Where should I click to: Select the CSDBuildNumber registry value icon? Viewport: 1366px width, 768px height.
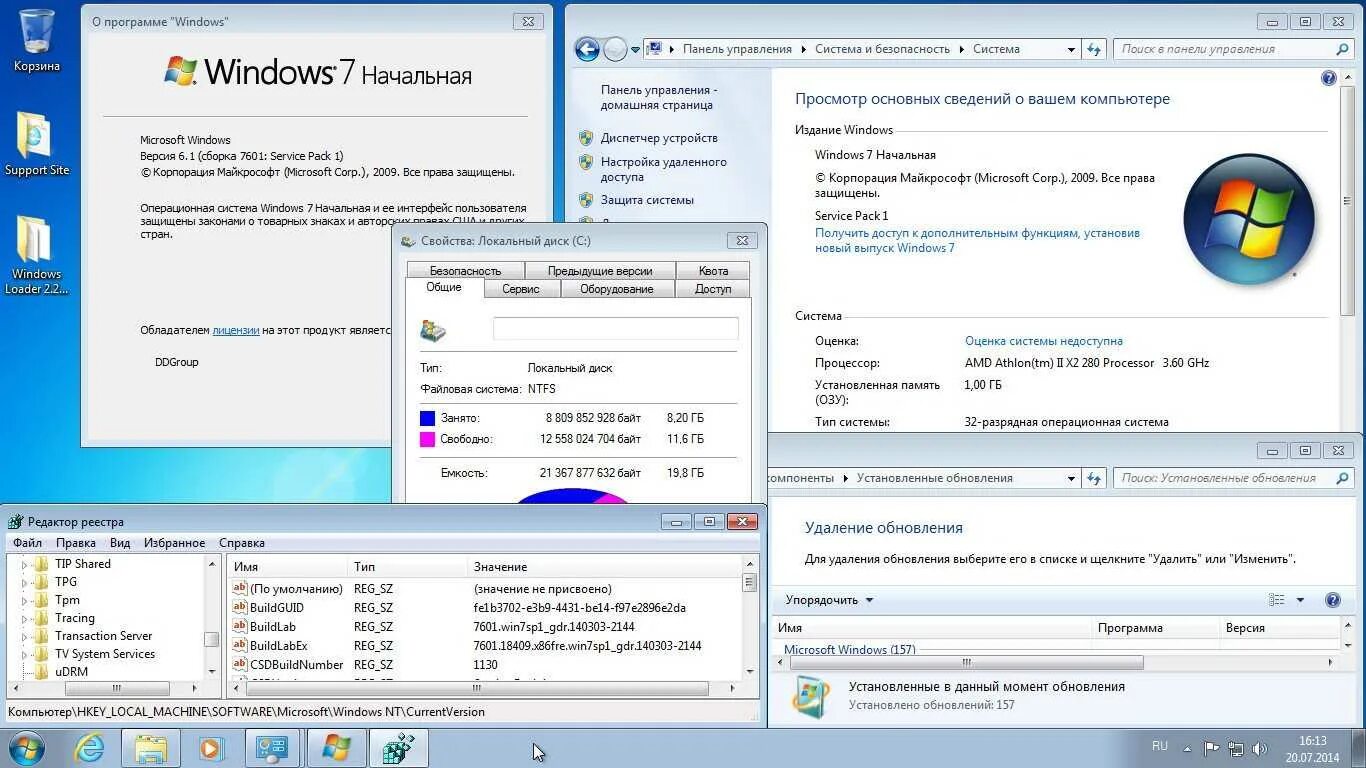pyautogui.click(x=239, y=664)
